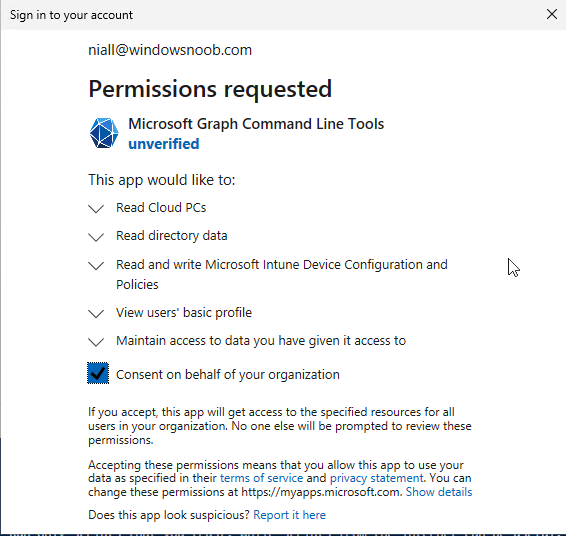566x536 pixels.
Task: Click the Microsoft Graph Command Line Tools logo
Action: 104,133
